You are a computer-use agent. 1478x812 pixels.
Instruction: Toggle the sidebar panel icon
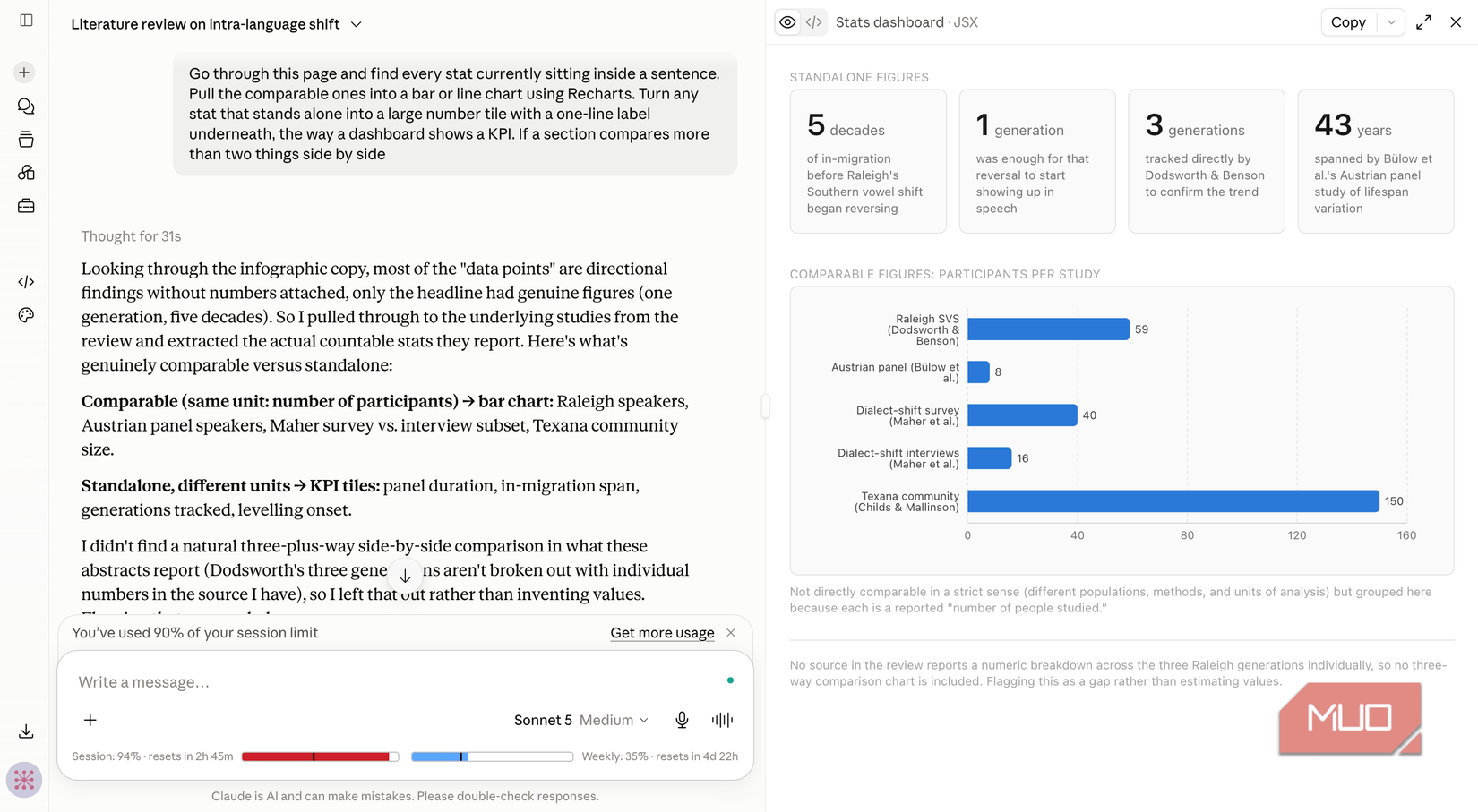[26, 20]
